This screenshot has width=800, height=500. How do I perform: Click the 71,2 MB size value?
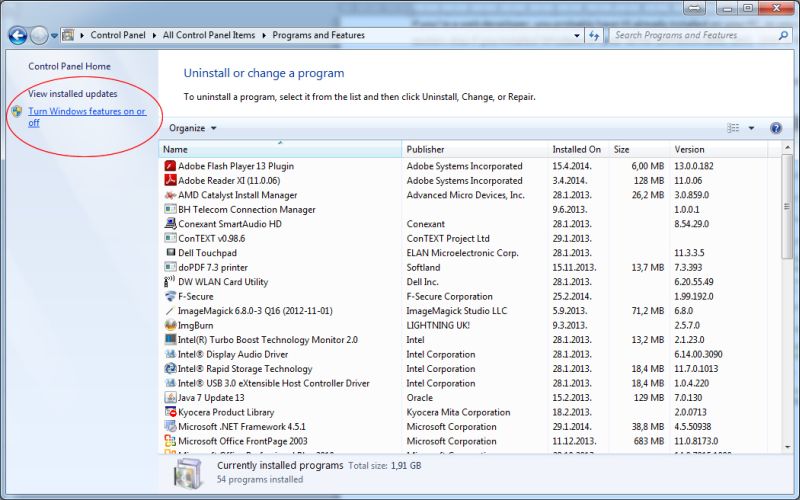[647, 311]
